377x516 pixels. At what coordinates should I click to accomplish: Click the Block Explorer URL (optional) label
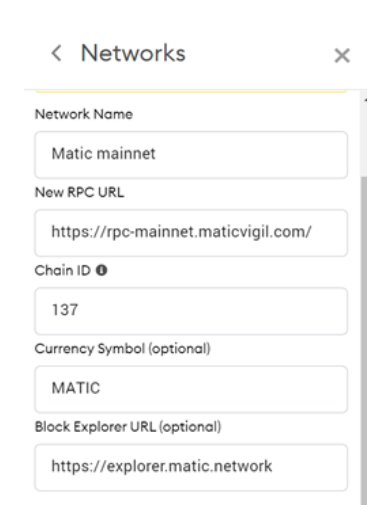[128, 427]
